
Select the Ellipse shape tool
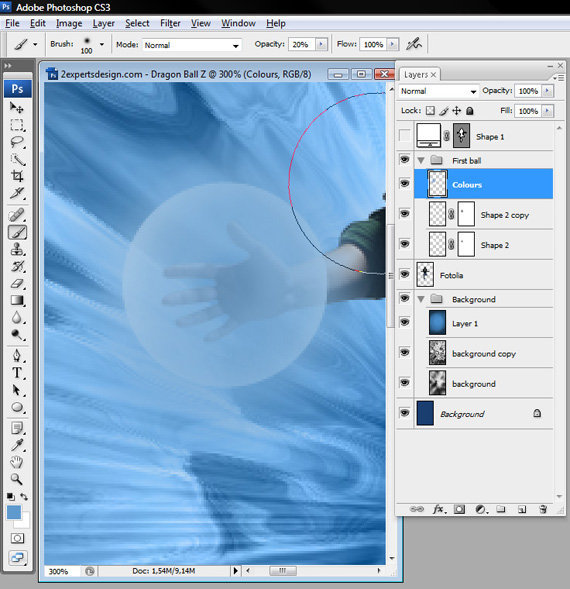(17, 407)
